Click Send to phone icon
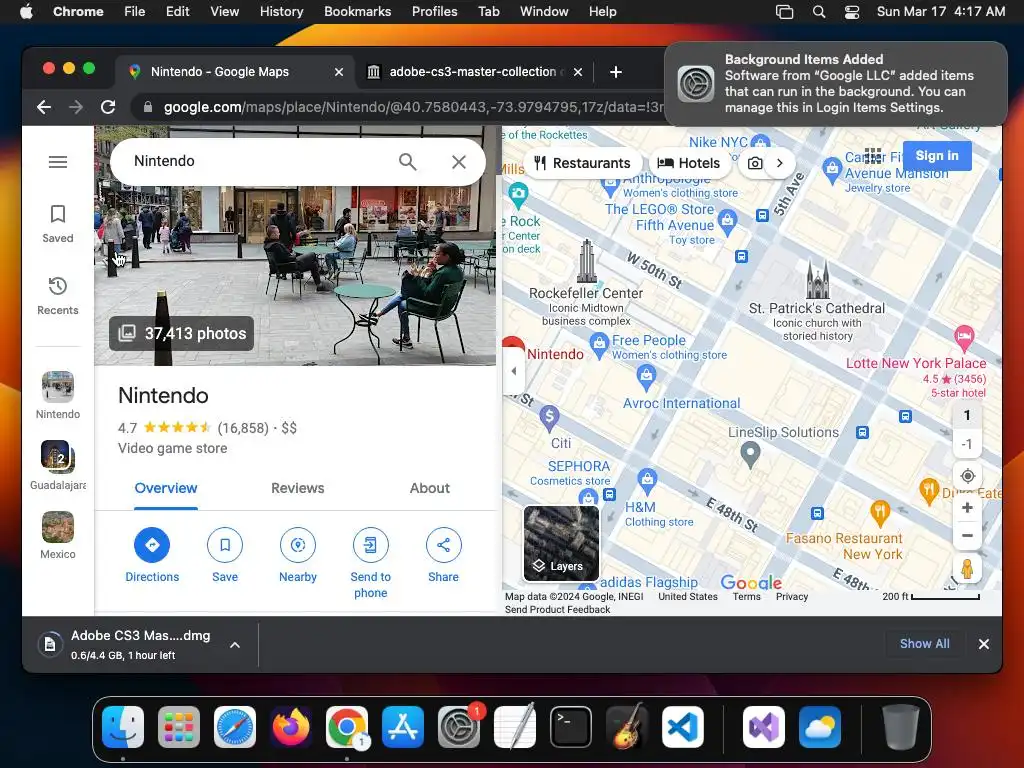 (x=370, y=545)
